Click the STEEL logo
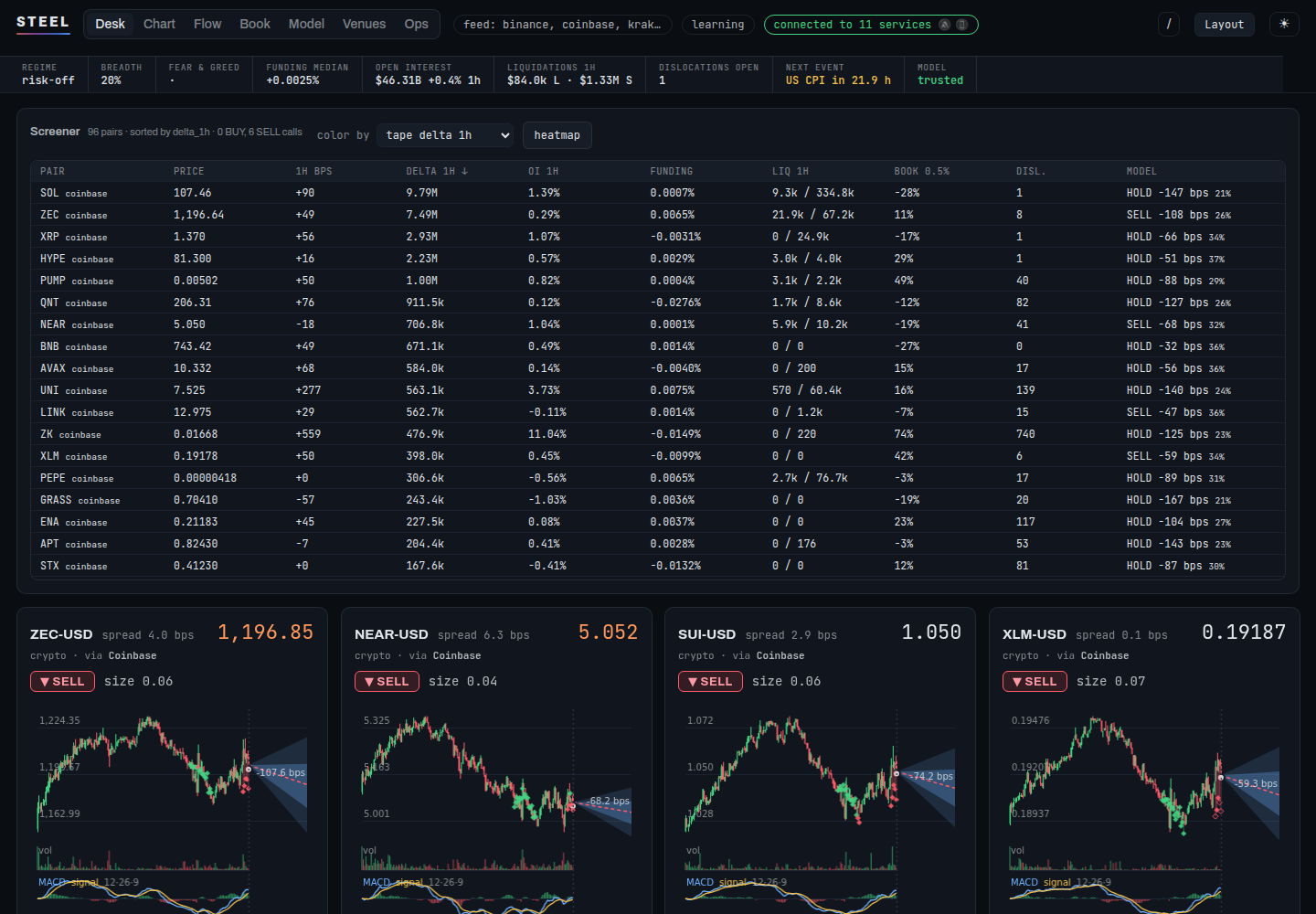Image resolution: width=1316 pixels, height=914 pixels. 43,22
